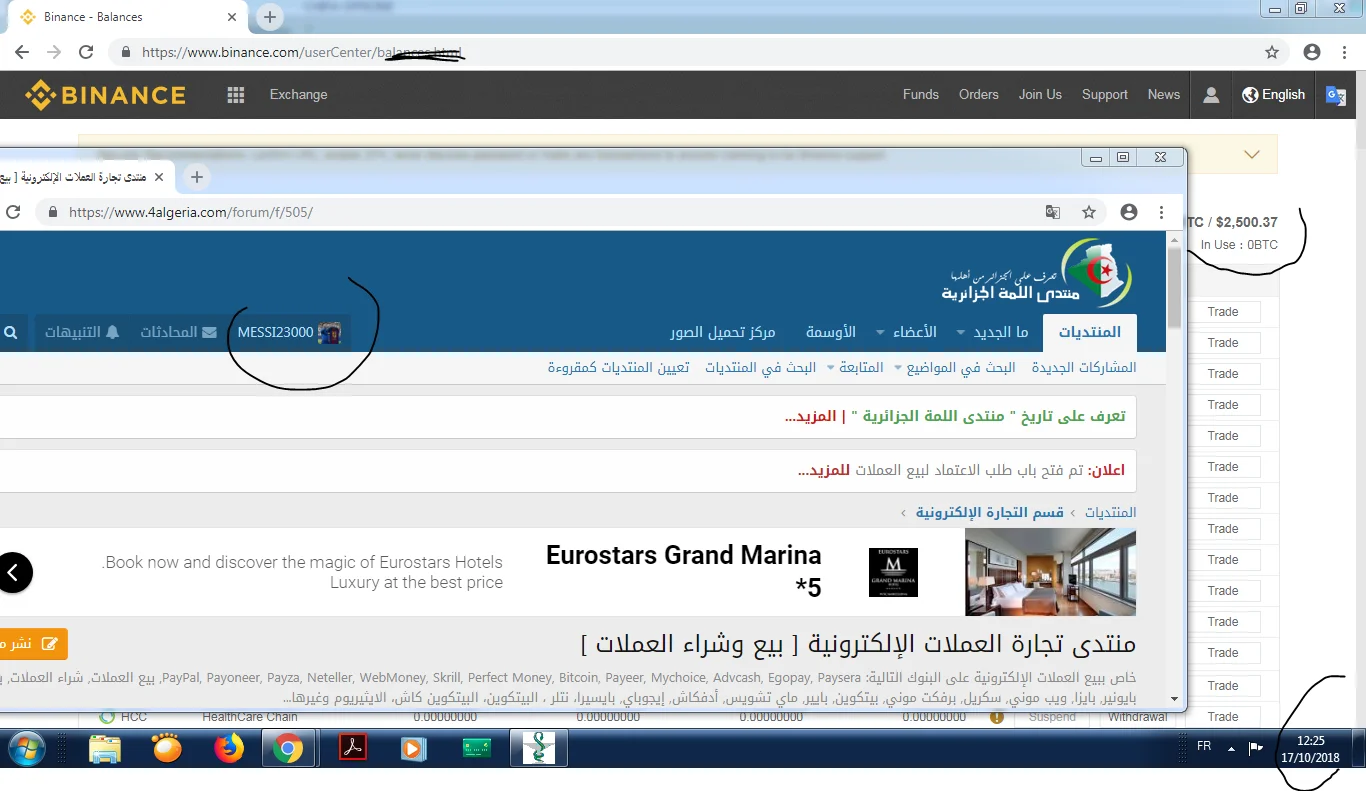Bookmark the 4algeria forum page with star
Image resolution: width=1366 pixels, height=791 pixels.
click(x=1089, y=212)
